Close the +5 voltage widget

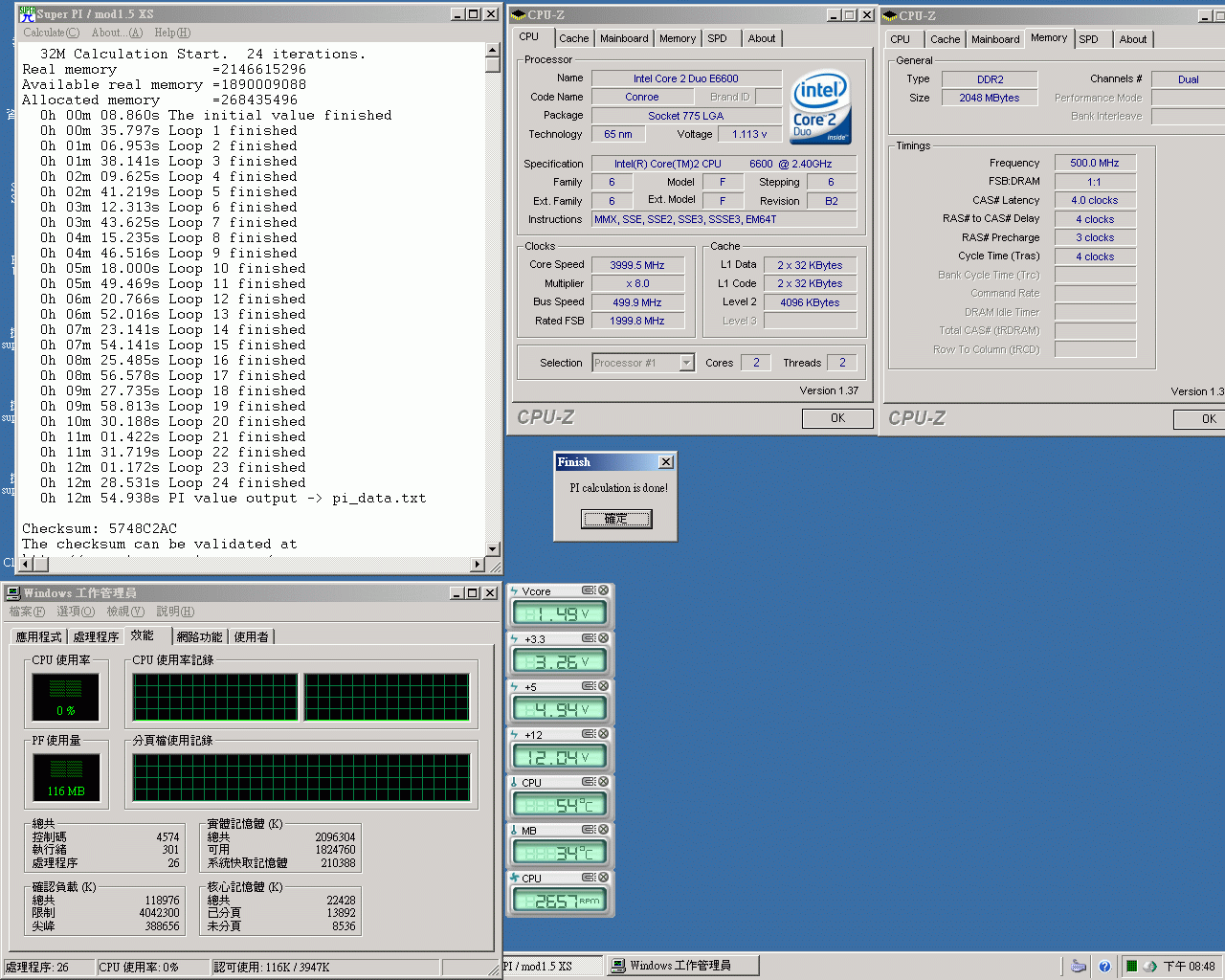[x=604, y=686]
